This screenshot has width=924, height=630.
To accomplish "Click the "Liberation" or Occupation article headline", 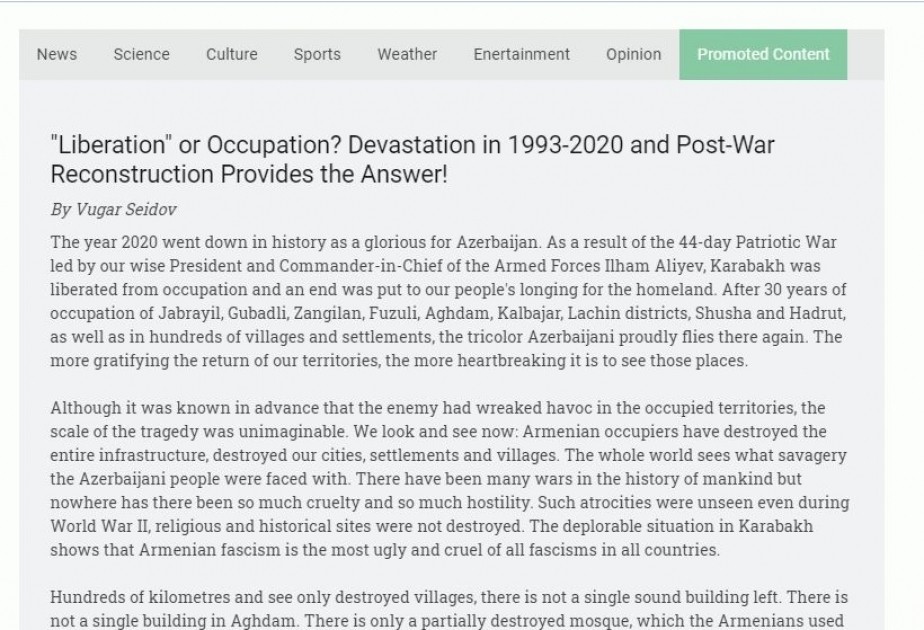I will coord(412,160).
